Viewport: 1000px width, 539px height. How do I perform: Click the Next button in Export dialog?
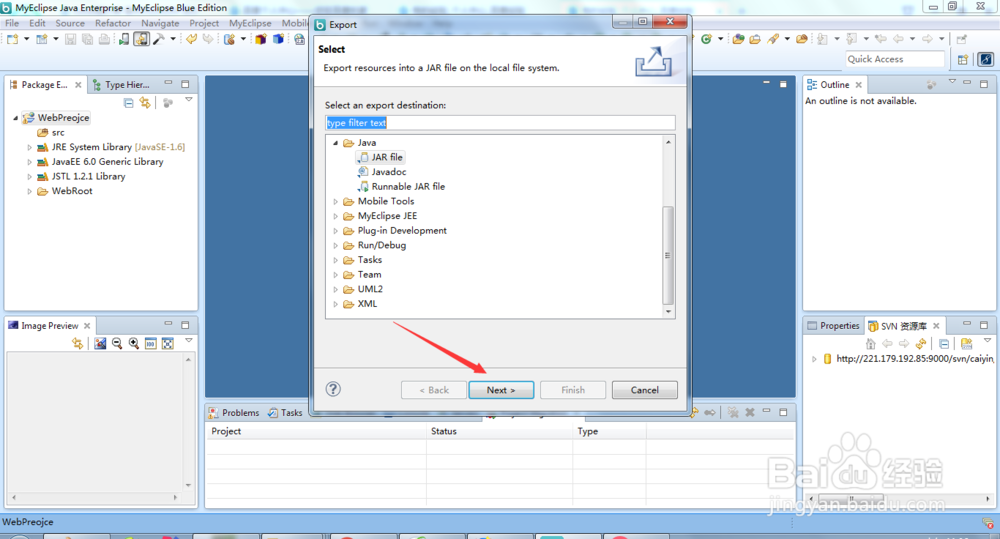[x=501, y=390]
